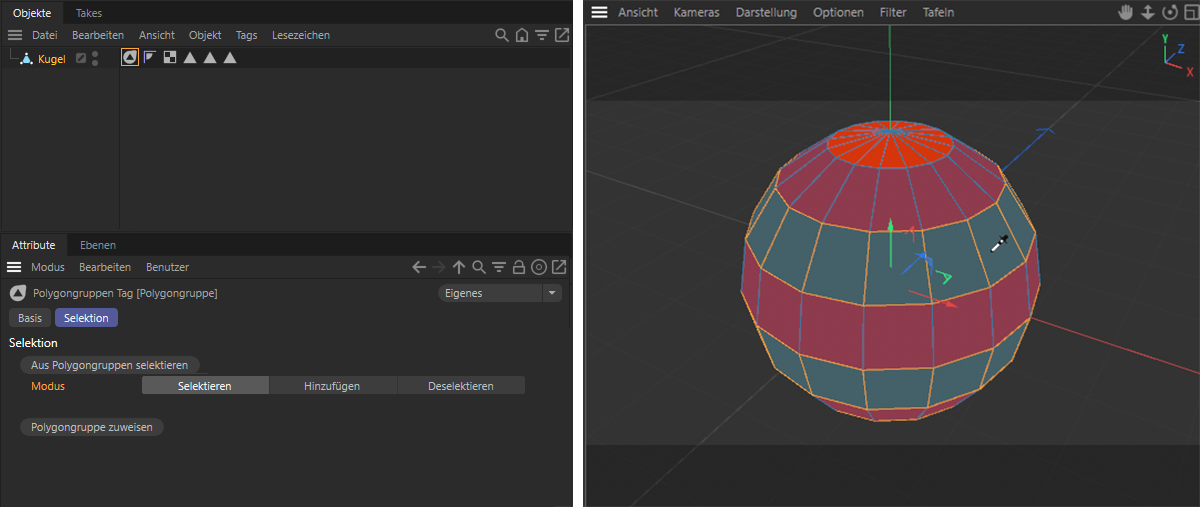
Task: Click Polygongruppe zuweisen button
Action: [x=92, y=427]
